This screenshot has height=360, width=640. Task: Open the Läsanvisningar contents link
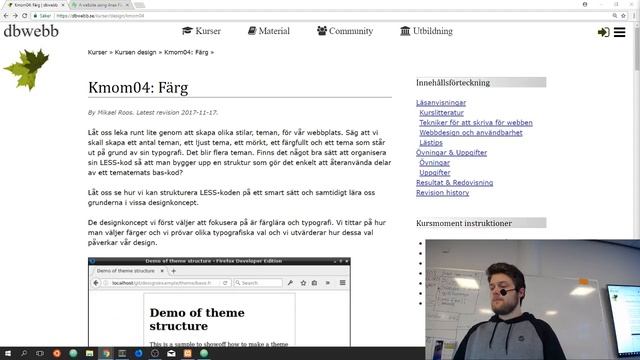tap(441, 103)
